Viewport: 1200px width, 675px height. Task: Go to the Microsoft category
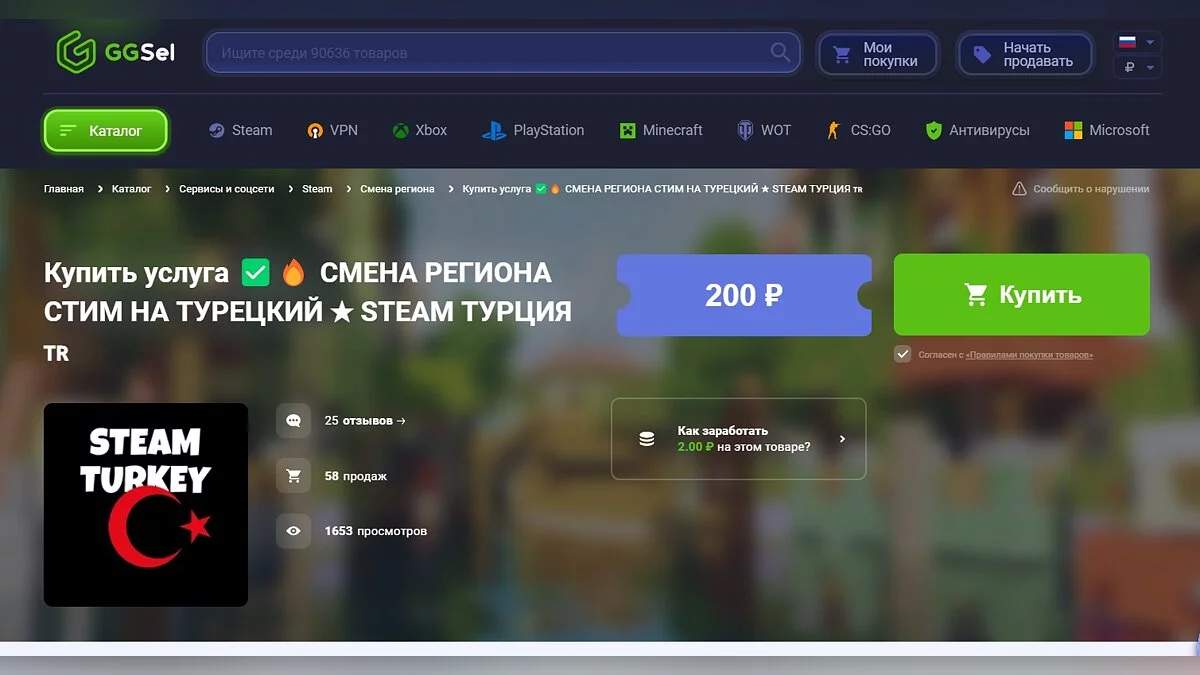point(1106,130)
